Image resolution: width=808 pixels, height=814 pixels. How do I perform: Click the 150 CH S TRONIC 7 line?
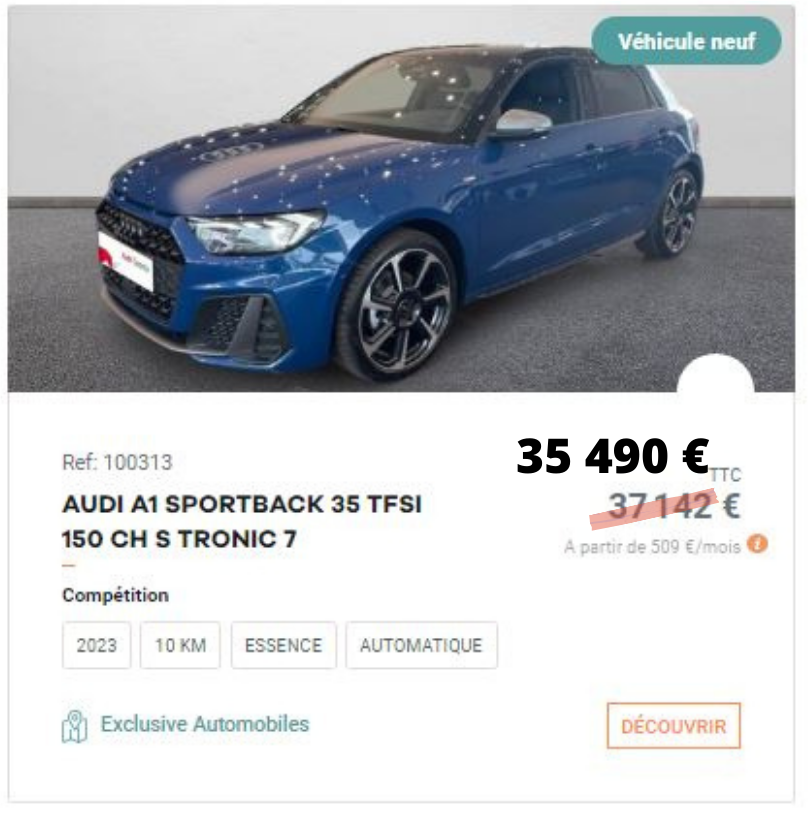(179, 538)
